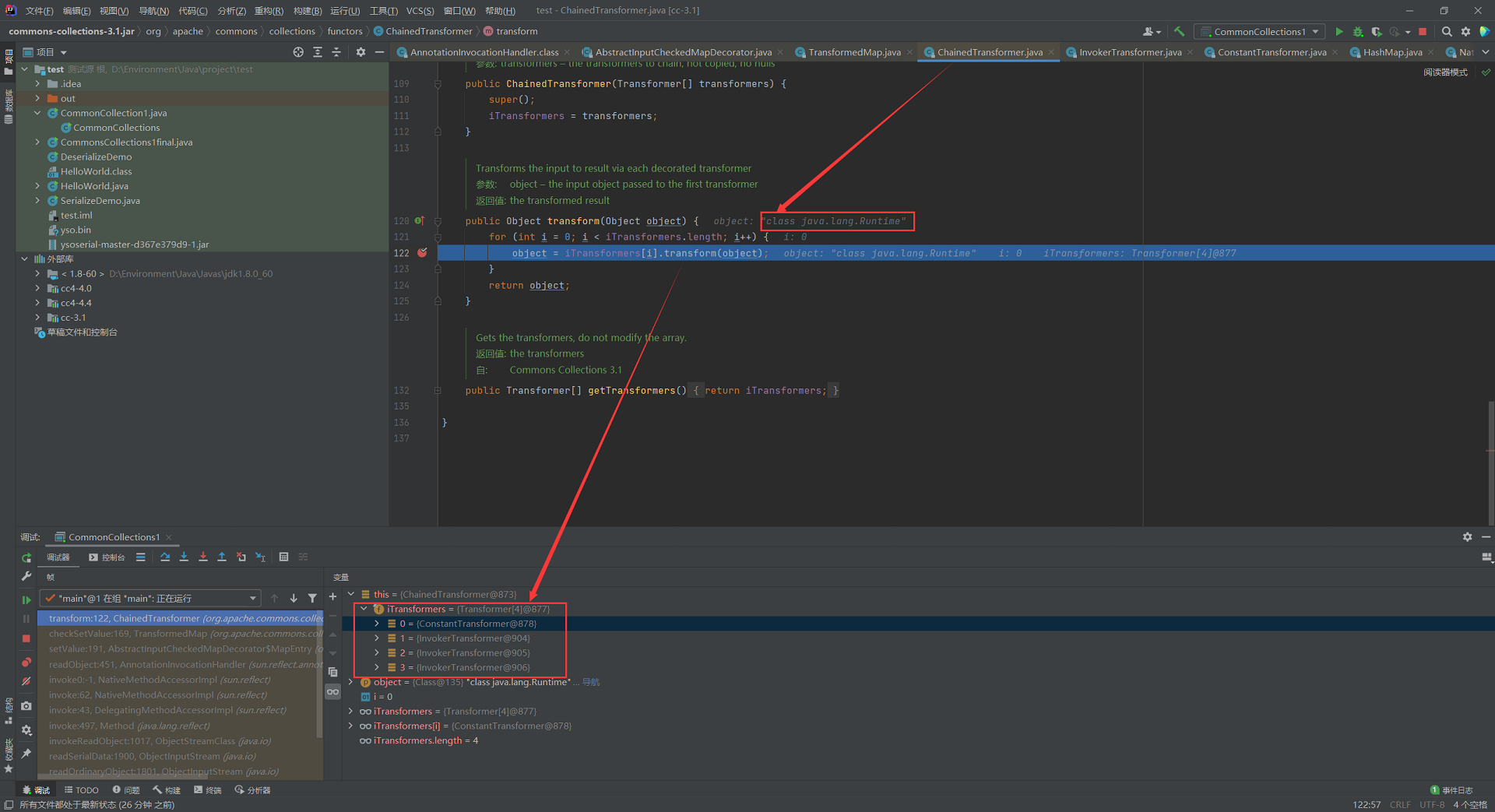Click the Step Out debugger icon
The height and width of the screenshot is (812, 1495).
click(222, 557)
